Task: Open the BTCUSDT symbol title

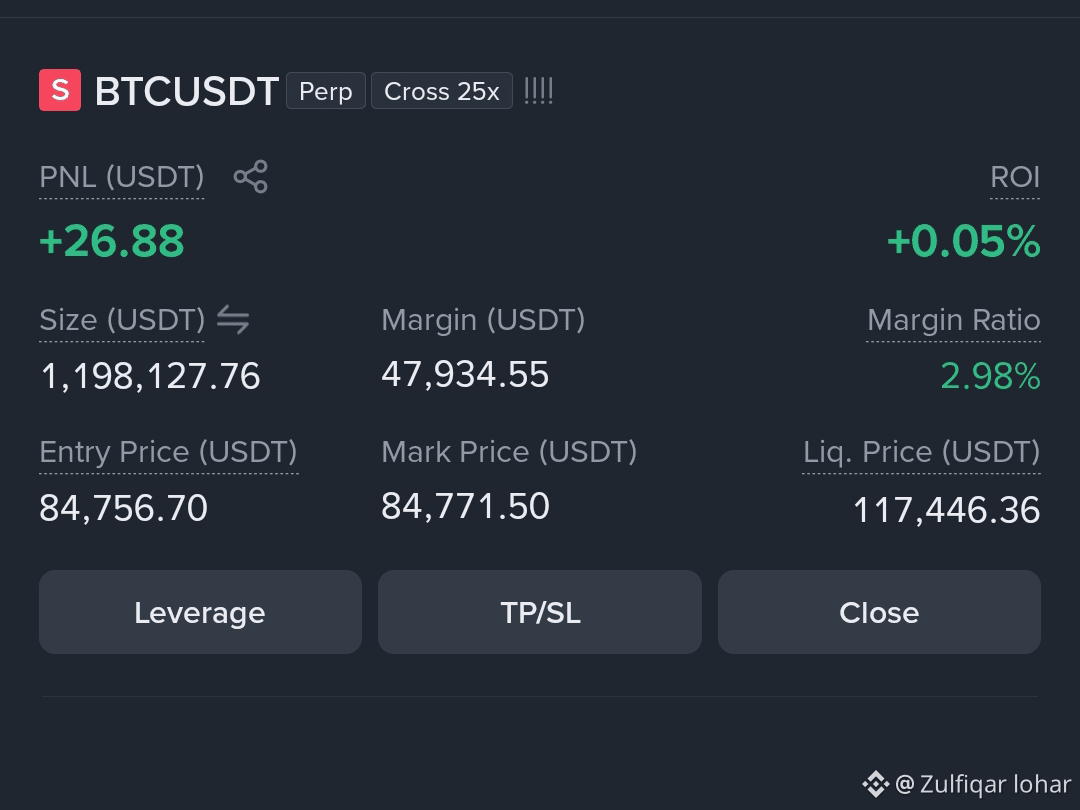Action: coord(187,91)
